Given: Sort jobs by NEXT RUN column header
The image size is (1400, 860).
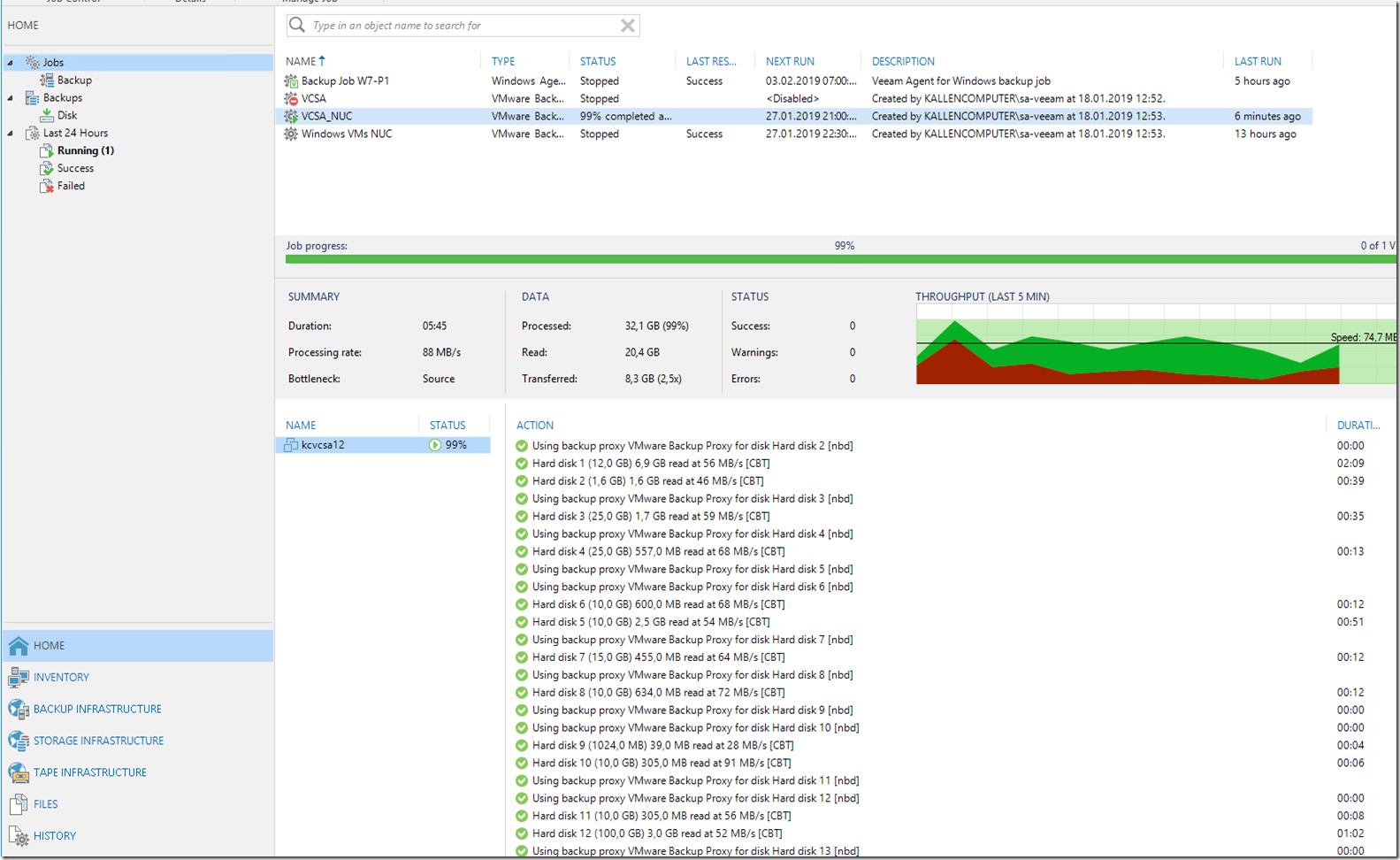Looking at the screenshot, I should tap(790, 61).
